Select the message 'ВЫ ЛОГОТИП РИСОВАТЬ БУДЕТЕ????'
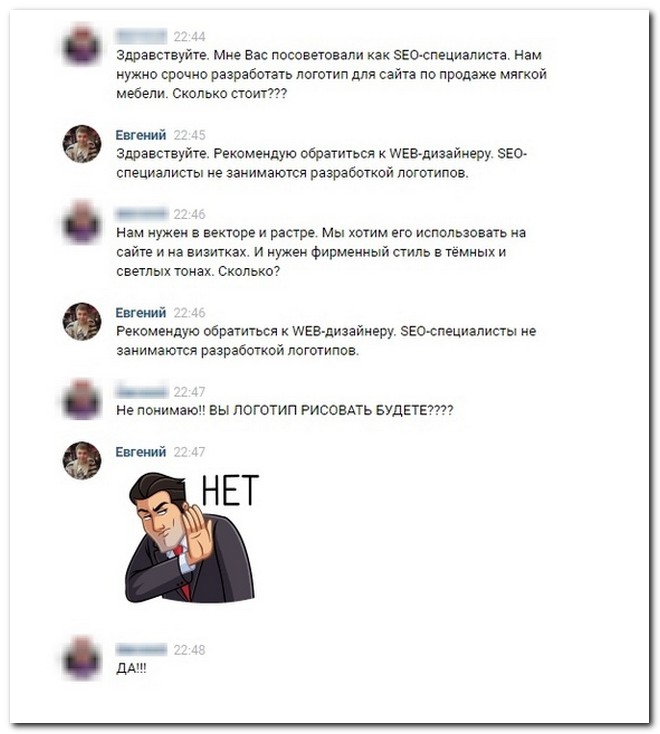This screenshot has height=734, width=660. [331, 410]
